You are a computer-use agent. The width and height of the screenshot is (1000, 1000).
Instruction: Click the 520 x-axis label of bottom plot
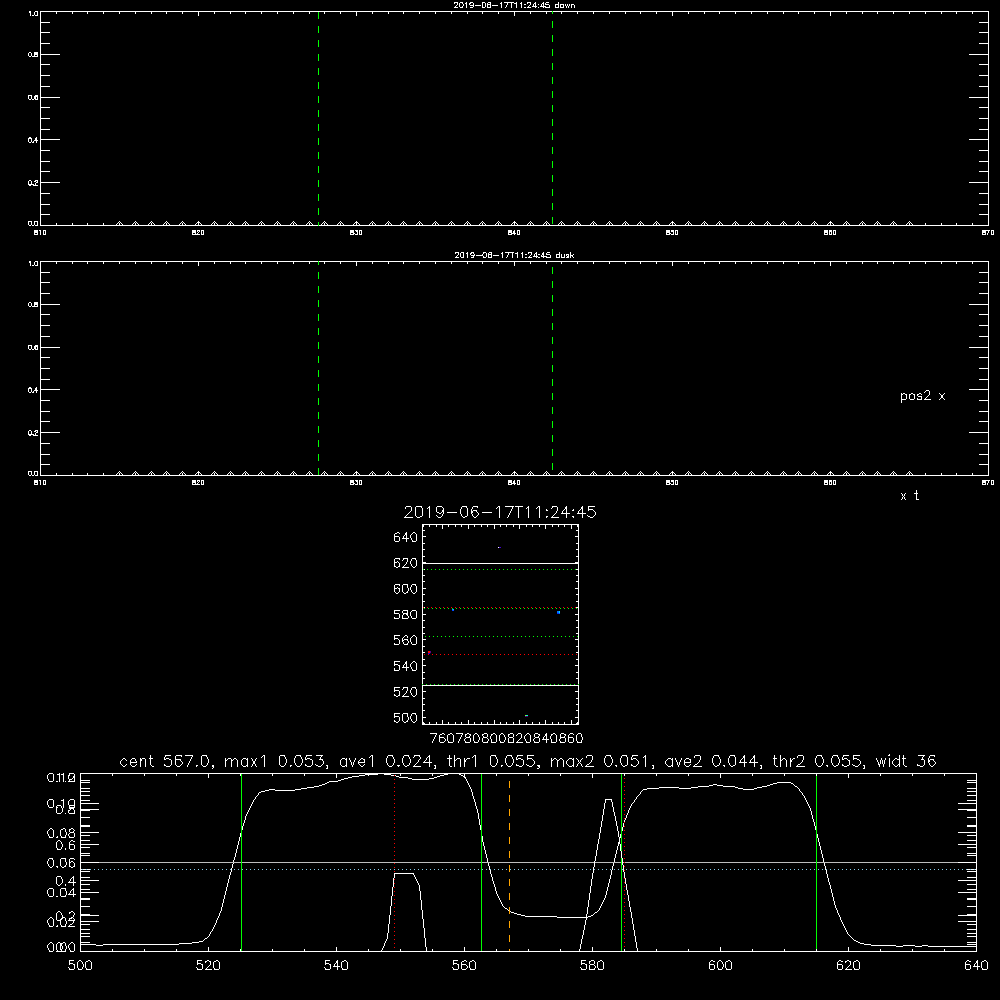(208, 966)
